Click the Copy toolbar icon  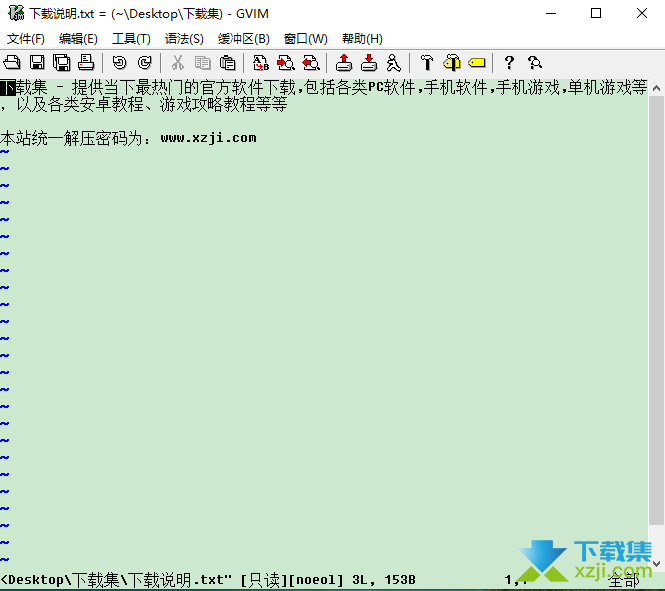(203, 63)
